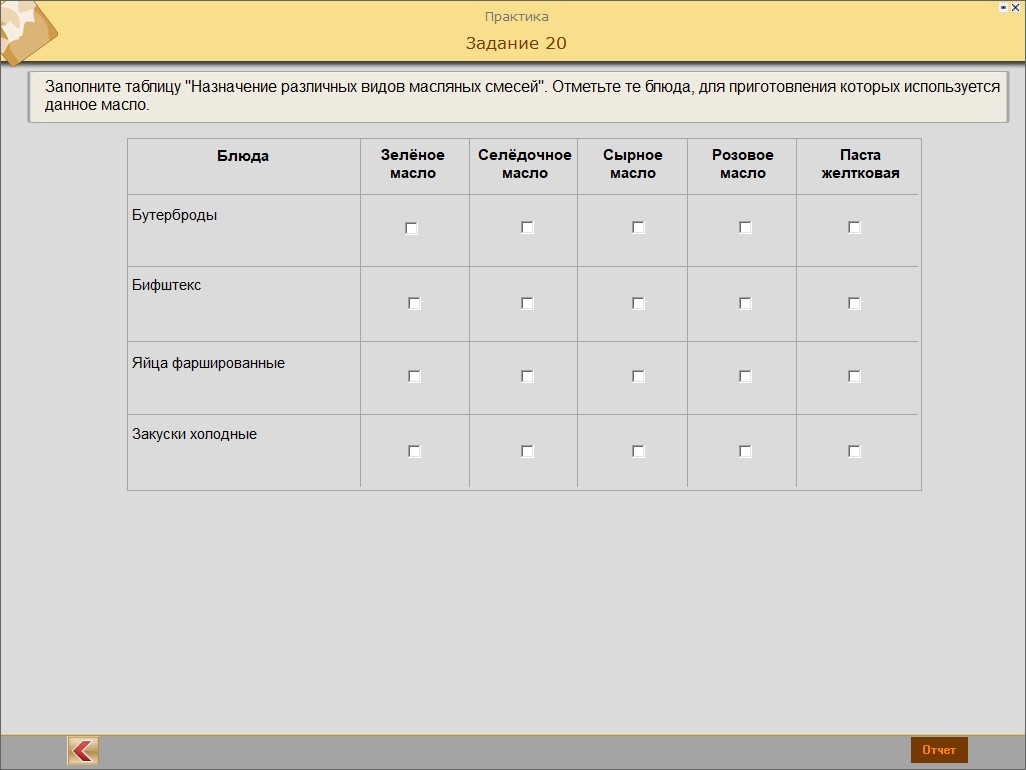The image size is (1026, 770).
Task: Tick Сырное масло for Яйца фаршированные
Action: 638,377
